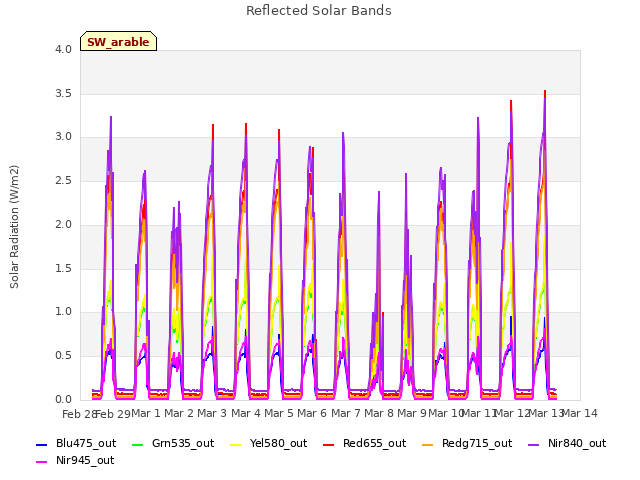Click the 0.5 y-axis tick label
Screen dimensions: 640x480
(x=63, y=356)
